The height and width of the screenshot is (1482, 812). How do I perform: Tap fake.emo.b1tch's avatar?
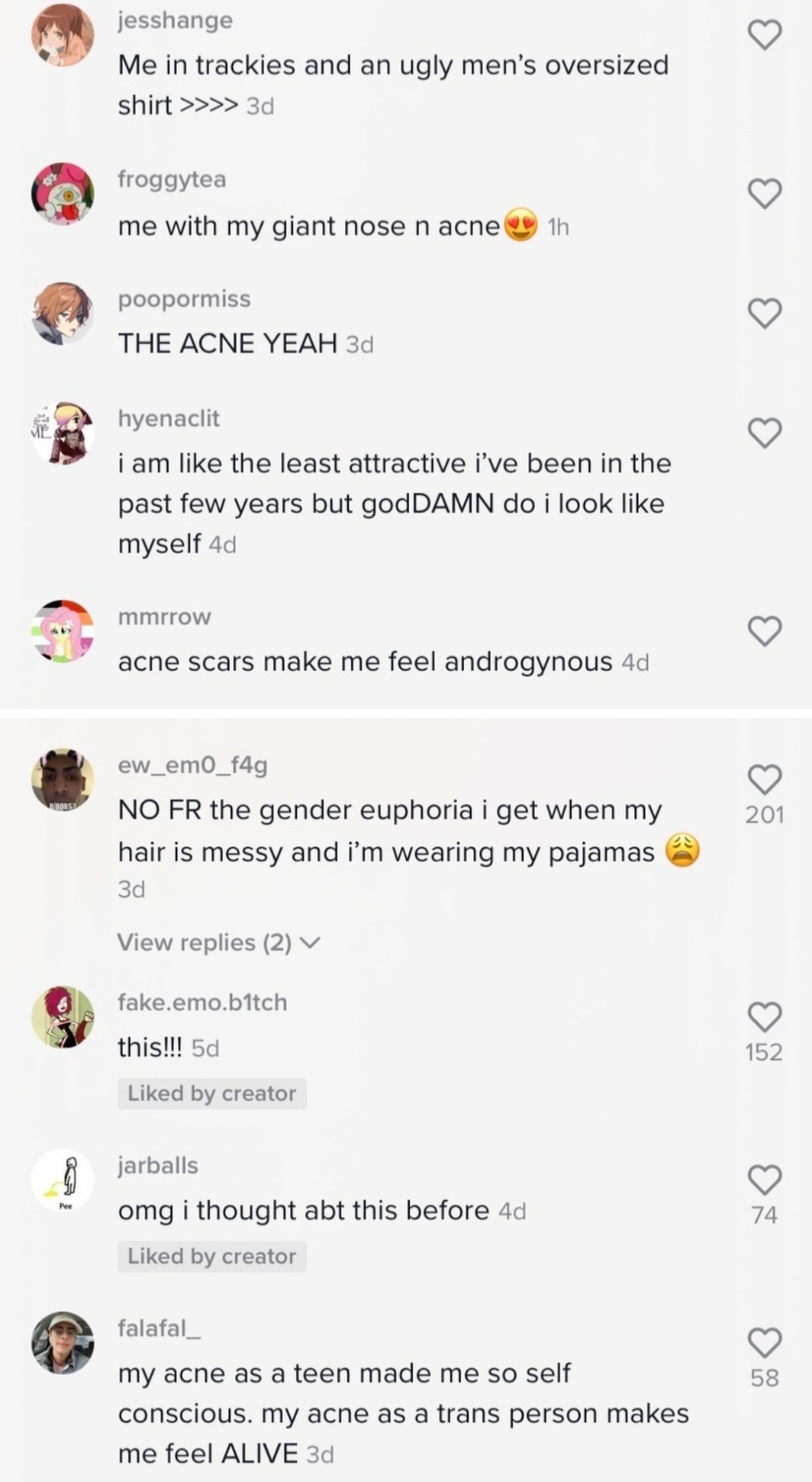click(62, 1016)
